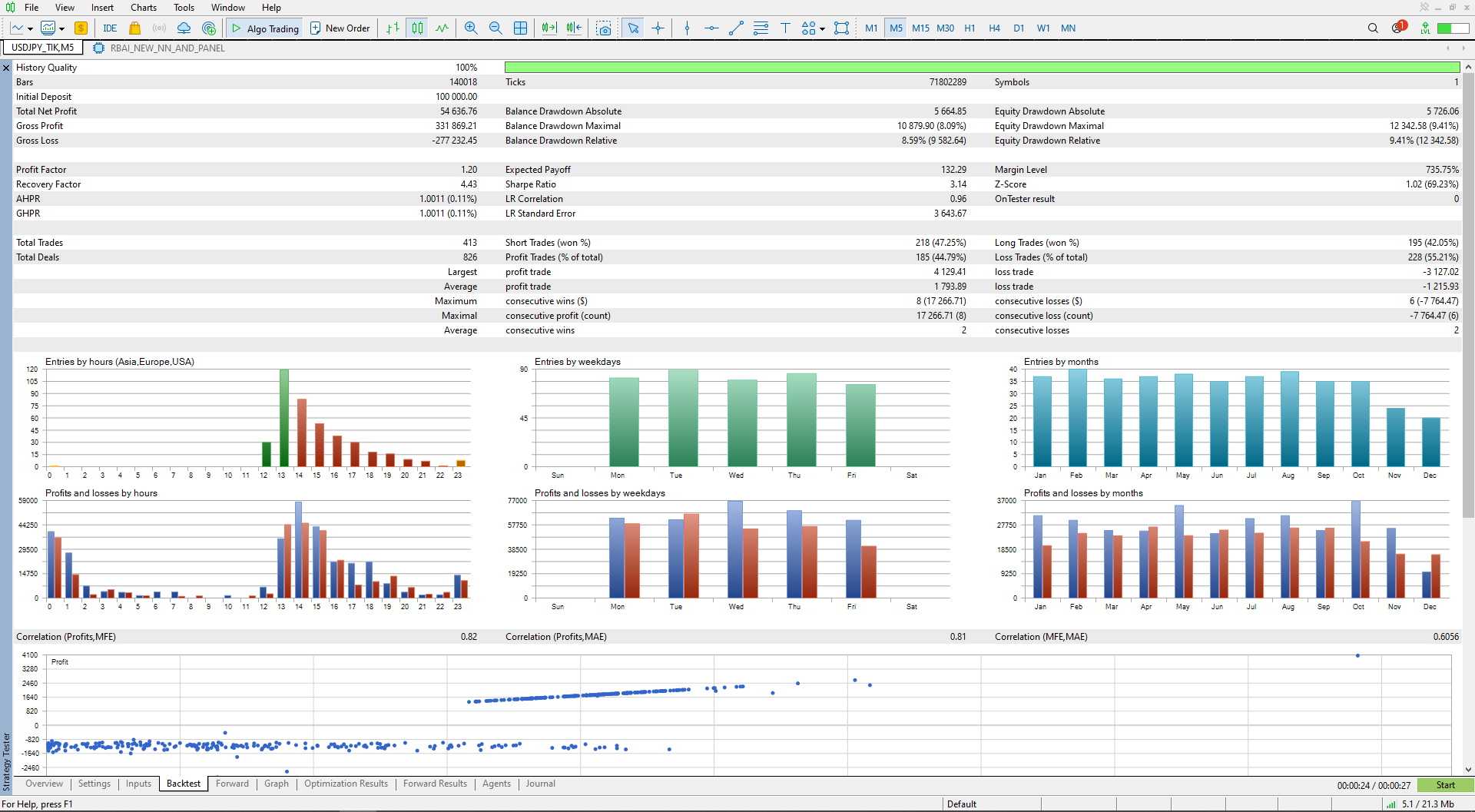The height and width of the screenshot is (812, 1475).
Task: Open account notifications with red badge
Action: 1397,28
